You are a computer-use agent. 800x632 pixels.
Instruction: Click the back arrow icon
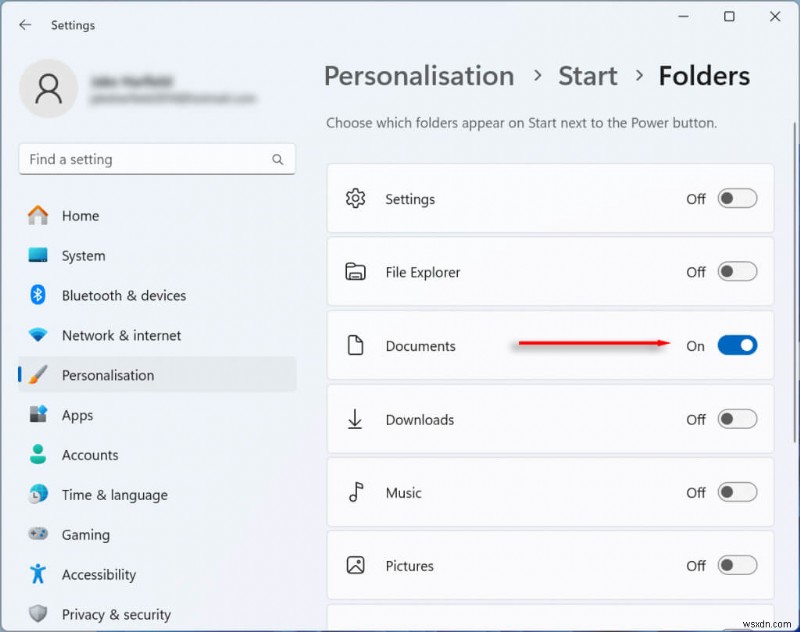tap(24, 25)
